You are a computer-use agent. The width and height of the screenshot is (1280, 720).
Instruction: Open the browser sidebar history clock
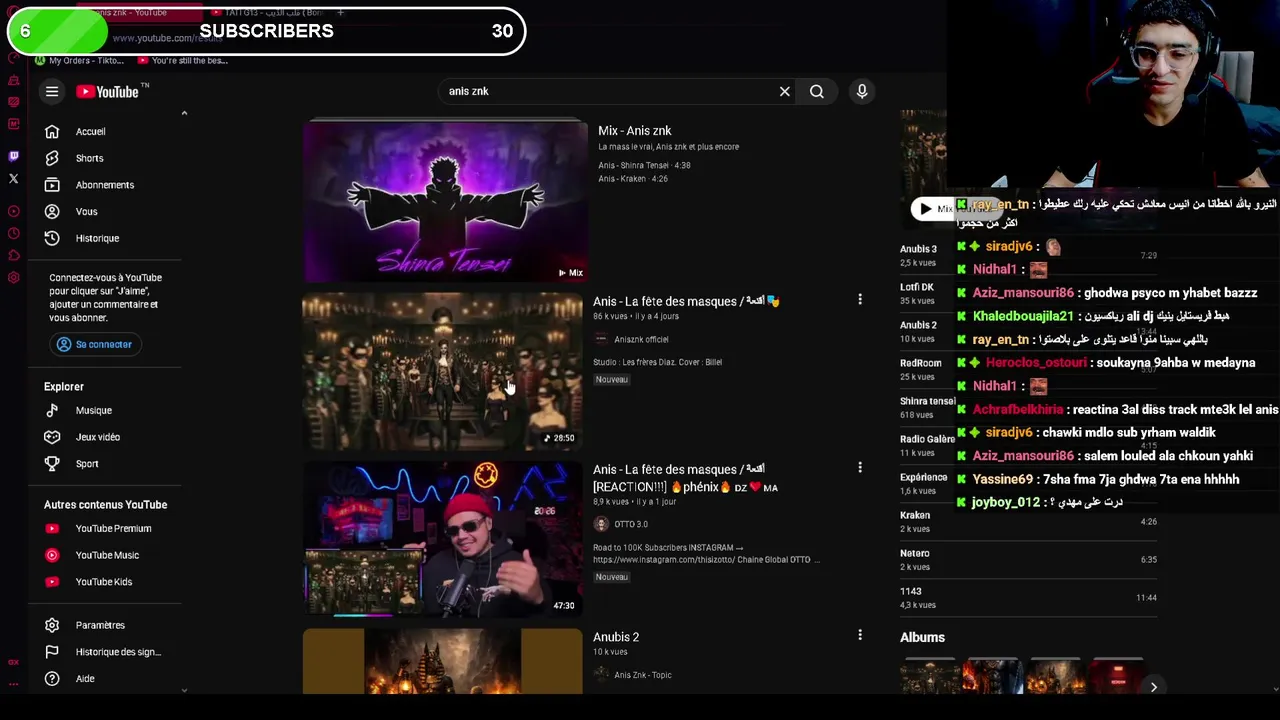tap(13, 233)
